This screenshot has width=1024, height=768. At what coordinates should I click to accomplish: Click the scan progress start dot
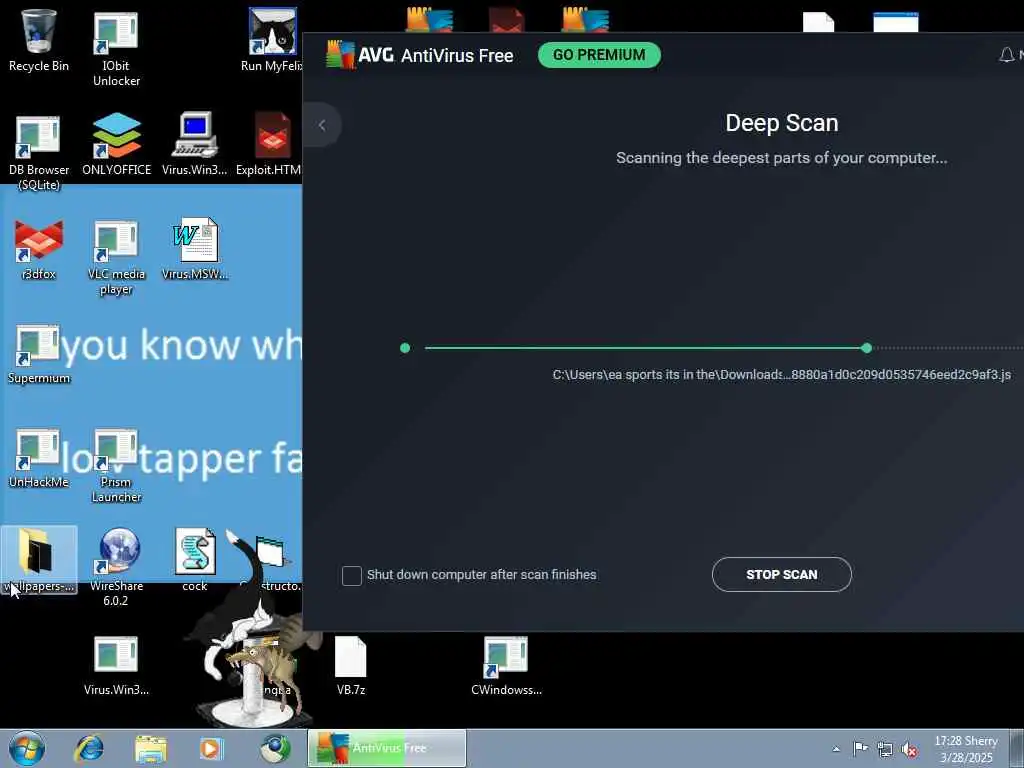(405, 348)
